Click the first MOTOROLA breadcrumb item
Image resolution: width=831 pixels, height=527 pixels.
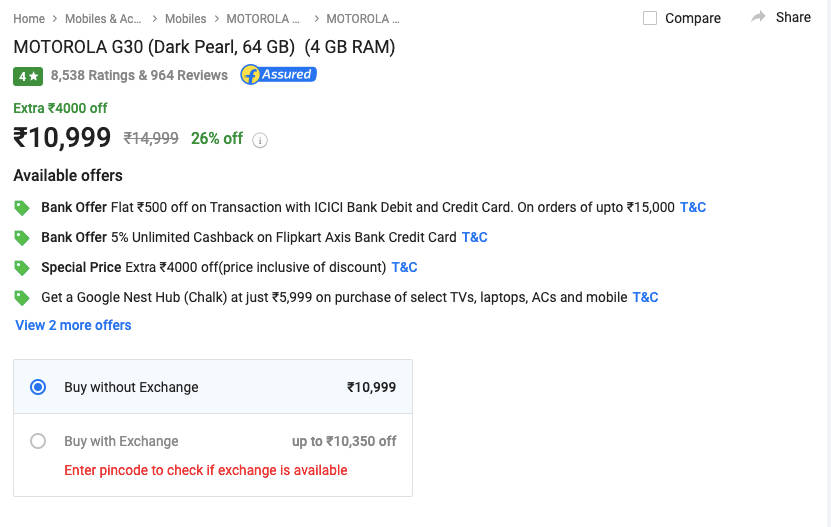point(263,19)
